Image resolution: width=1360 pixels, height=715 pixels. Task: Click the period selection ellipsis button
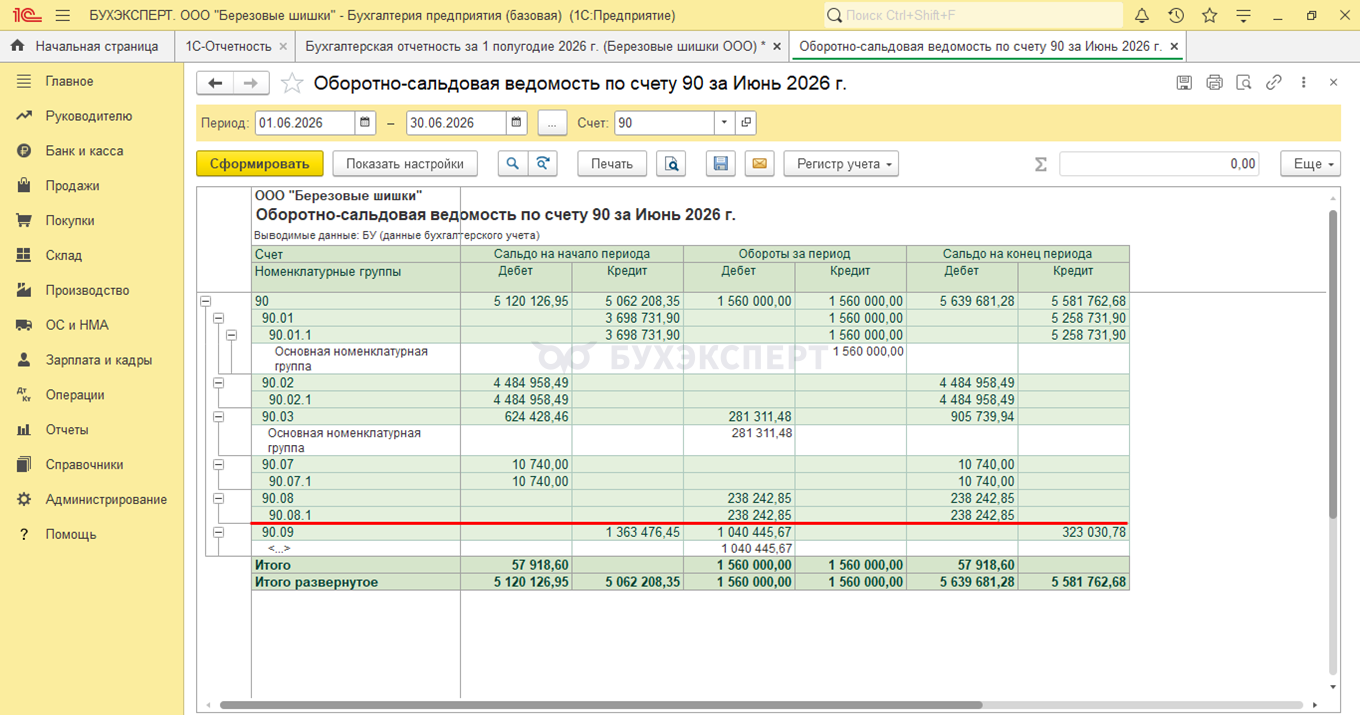pyautogui.click(x=553, y=123)
